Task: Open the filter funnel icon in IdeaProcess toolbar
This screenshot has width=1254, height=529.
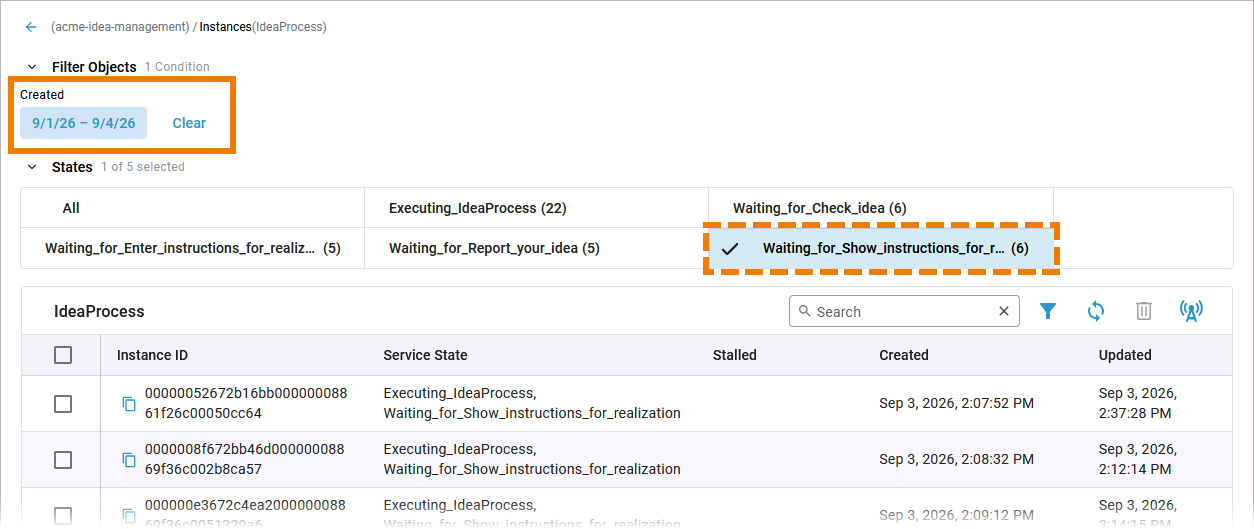Action: [x=1048, y=311]
